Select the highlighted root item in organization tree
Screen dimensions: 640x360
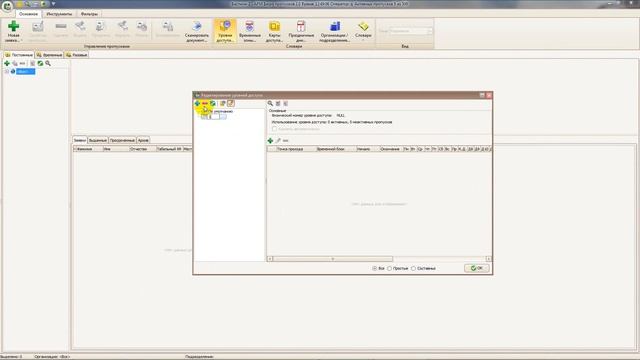(x=25, y=71)
